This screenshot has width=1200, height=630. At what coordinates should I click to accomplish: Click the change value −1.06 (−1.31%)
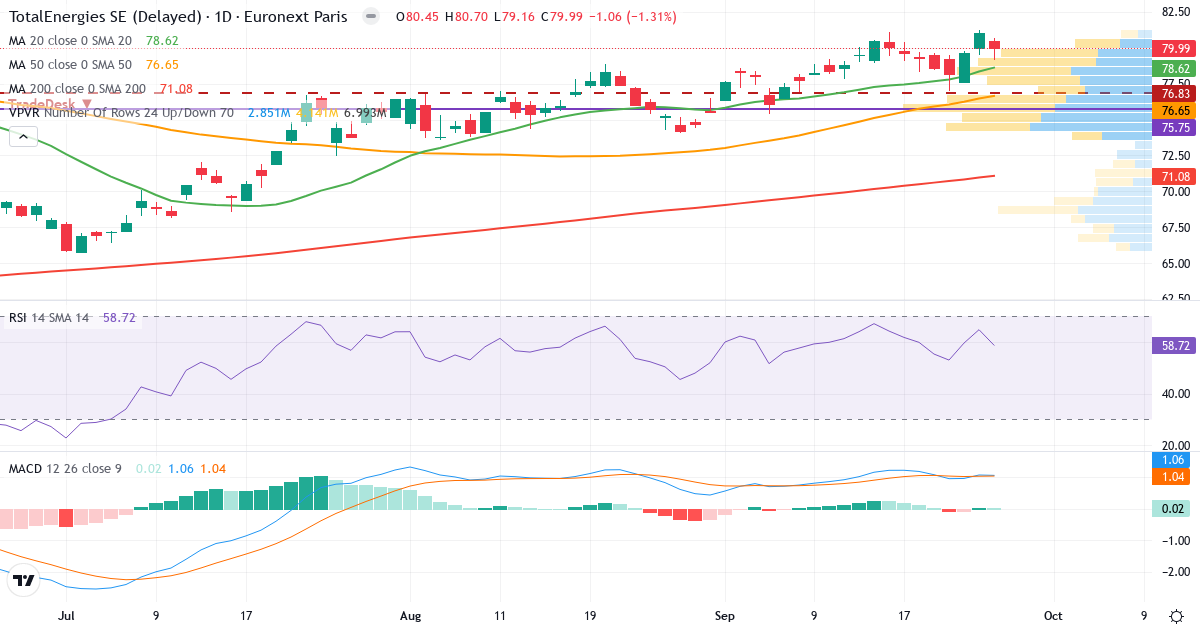coord(632,17)
